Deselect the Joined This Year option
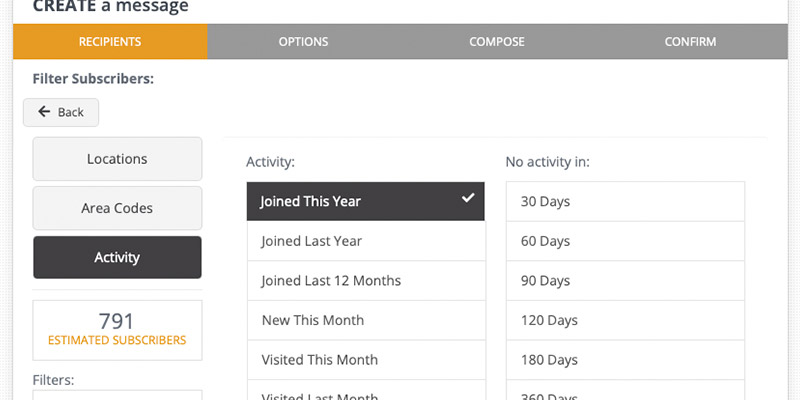 click(x=366, y=201)
